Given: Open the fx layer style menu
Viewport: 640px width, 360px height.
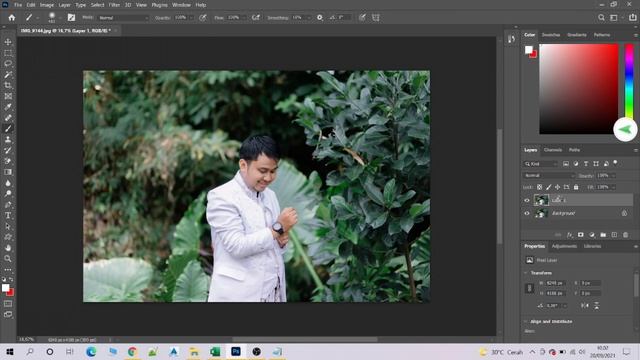Looking at the screenshot, I should pos(569,235).
